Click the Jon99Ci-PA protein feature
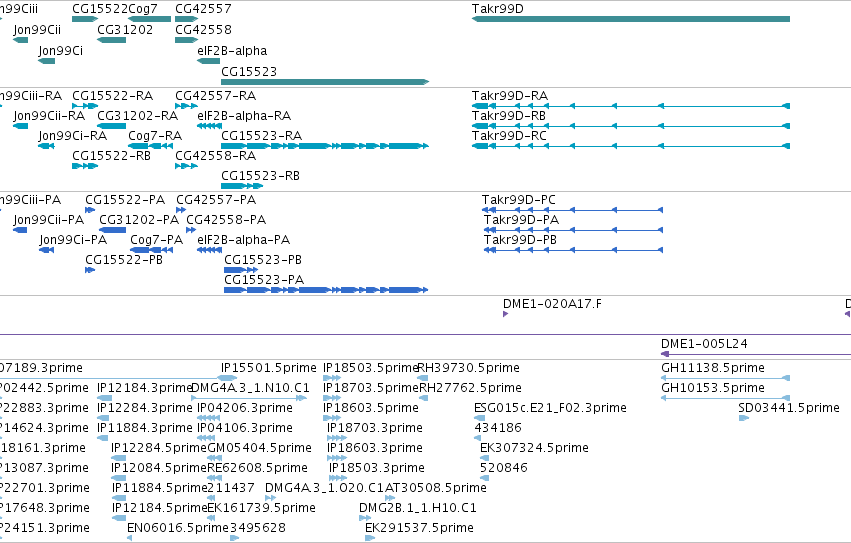The image size is (851, 543). (47, 250)
